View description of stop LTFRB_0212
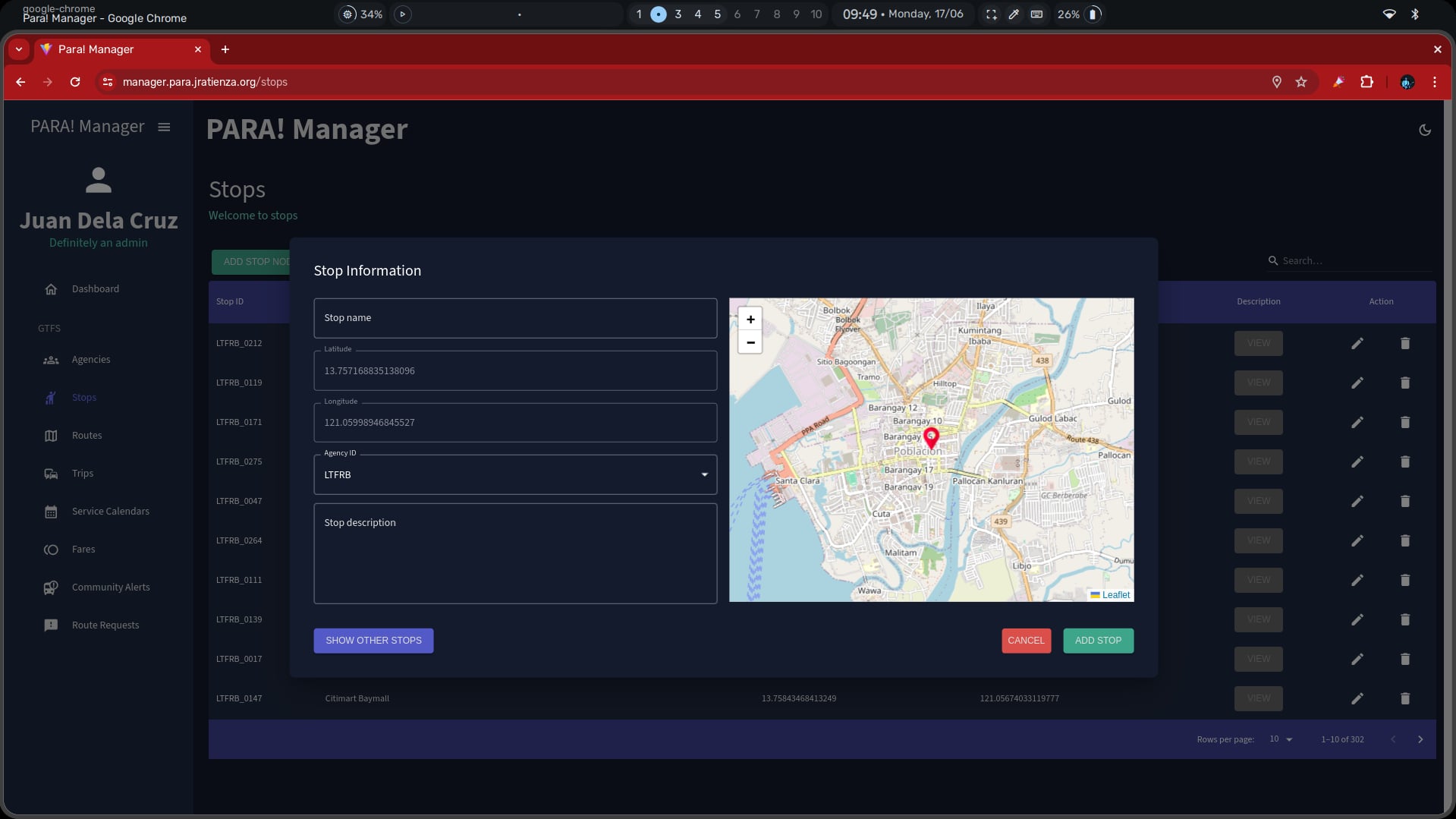 click(x=1258, y=344)
